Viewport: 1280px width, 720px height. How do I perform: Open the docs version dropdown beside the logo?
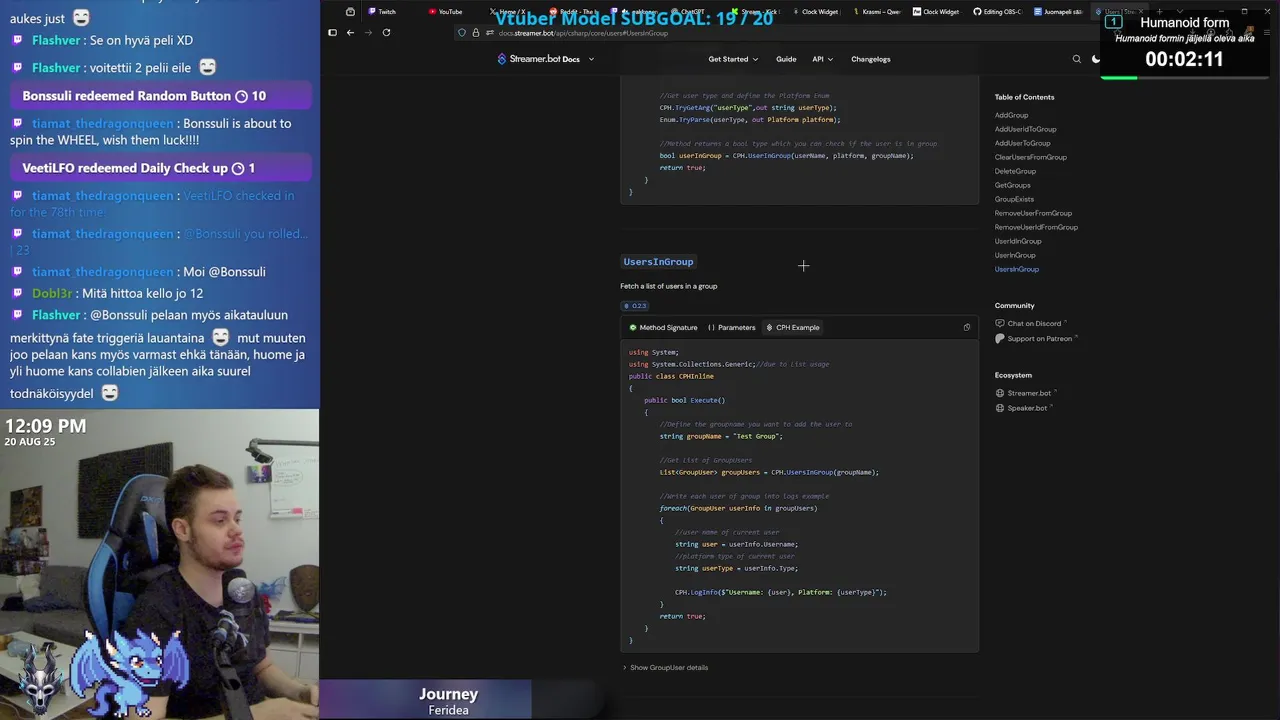click(591, 59)
